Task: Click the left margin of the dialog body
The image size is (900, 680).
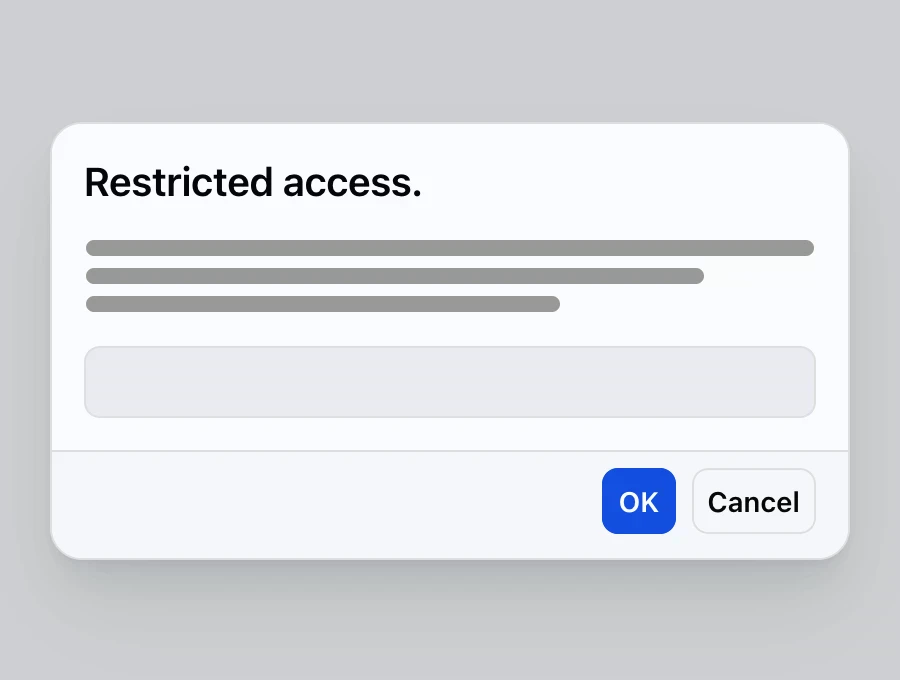Action: [68, 330]
